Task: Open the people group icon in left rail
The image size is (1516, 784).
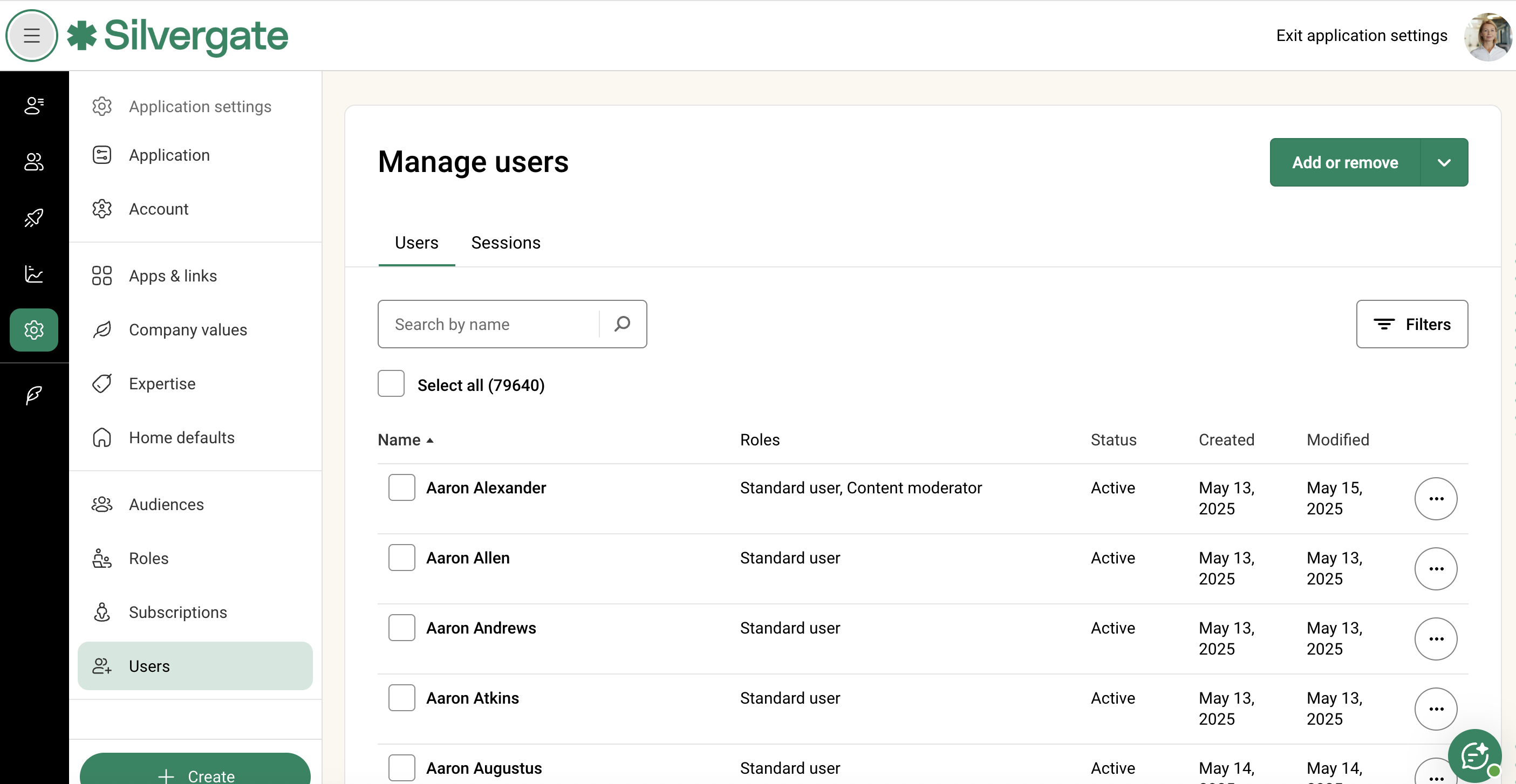Action: (33, 162)
